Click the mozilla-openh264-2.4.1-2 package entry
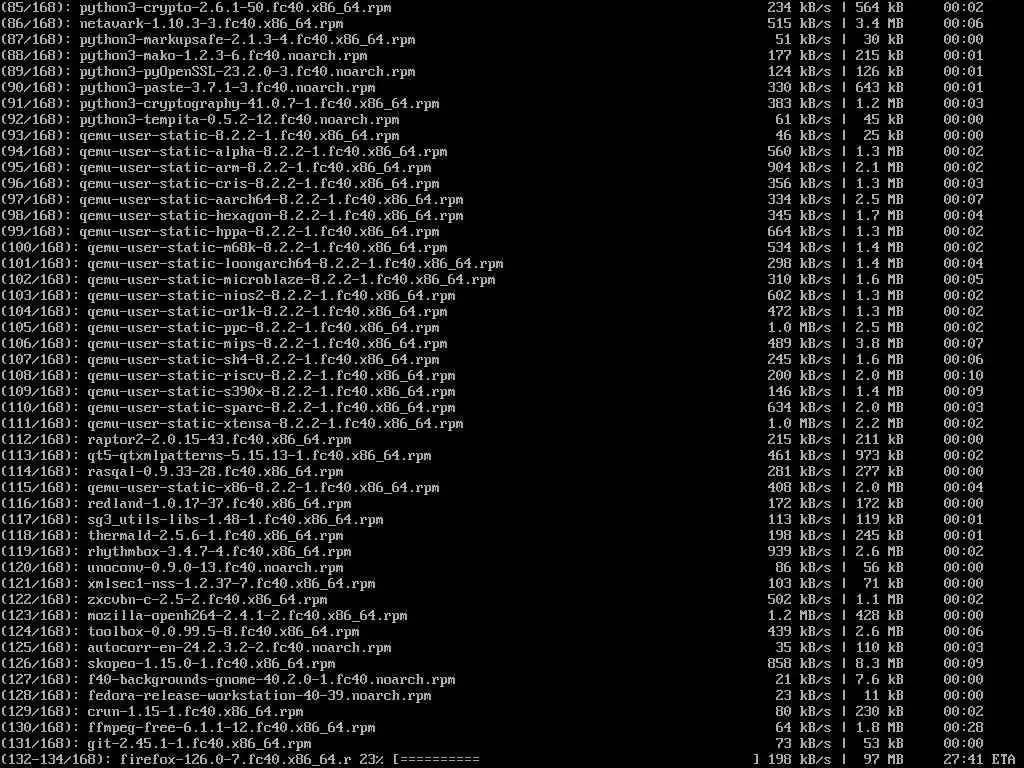This screenshot has width=1024, height=768. click(247, 615)
